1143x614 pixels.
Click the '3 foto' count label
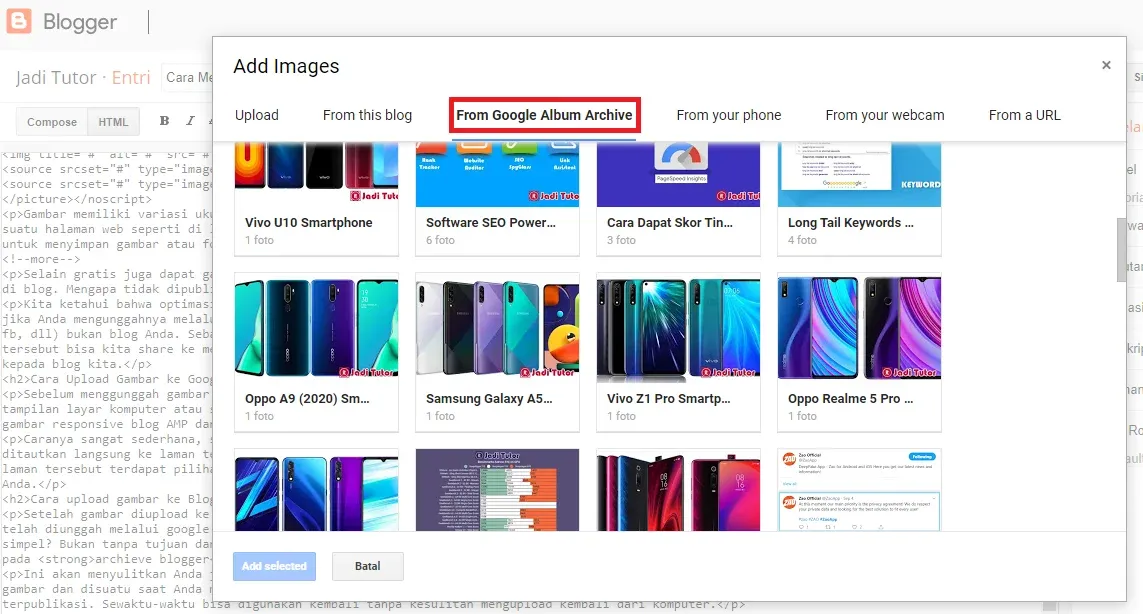[621, 240]
